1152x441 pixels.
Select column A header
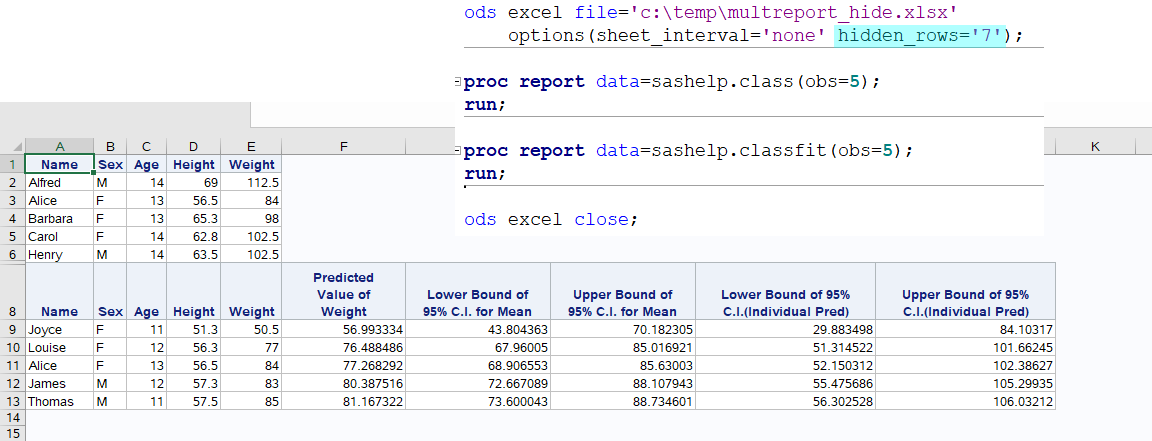[59, 147]
